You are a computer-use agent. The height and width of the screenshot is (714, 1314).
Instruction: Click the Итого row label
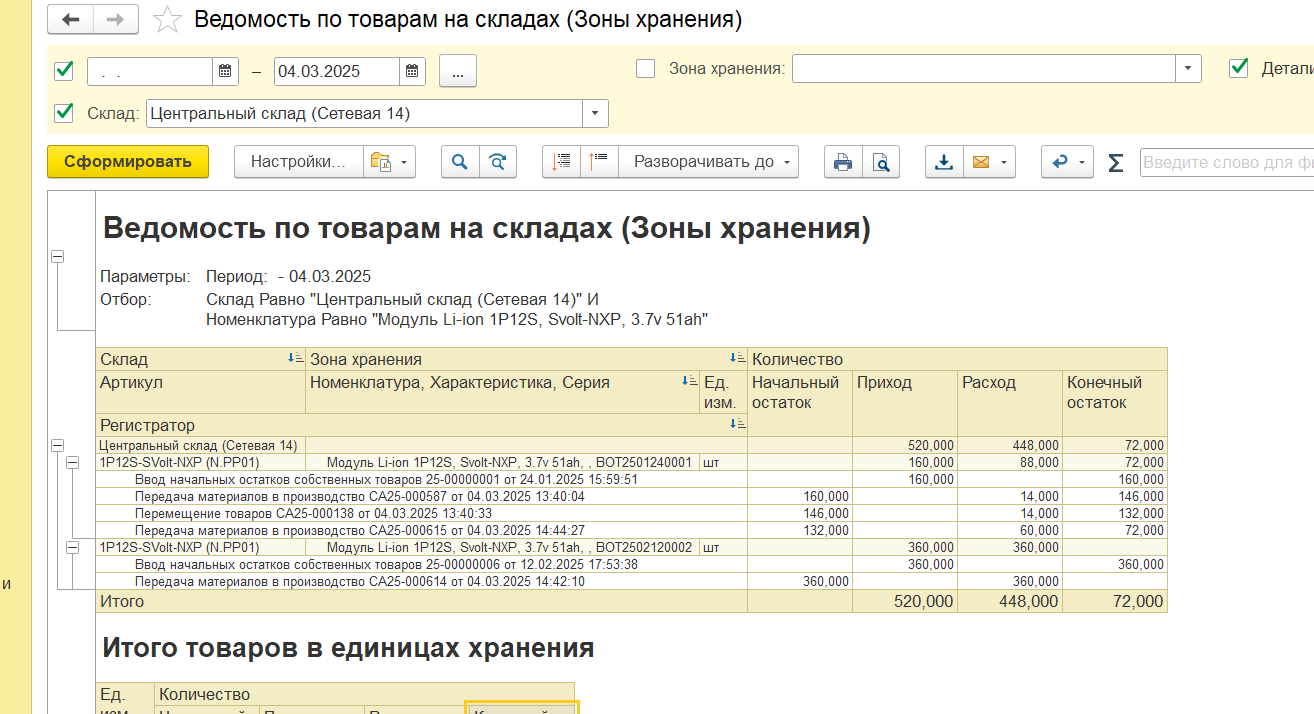[122, 601]
